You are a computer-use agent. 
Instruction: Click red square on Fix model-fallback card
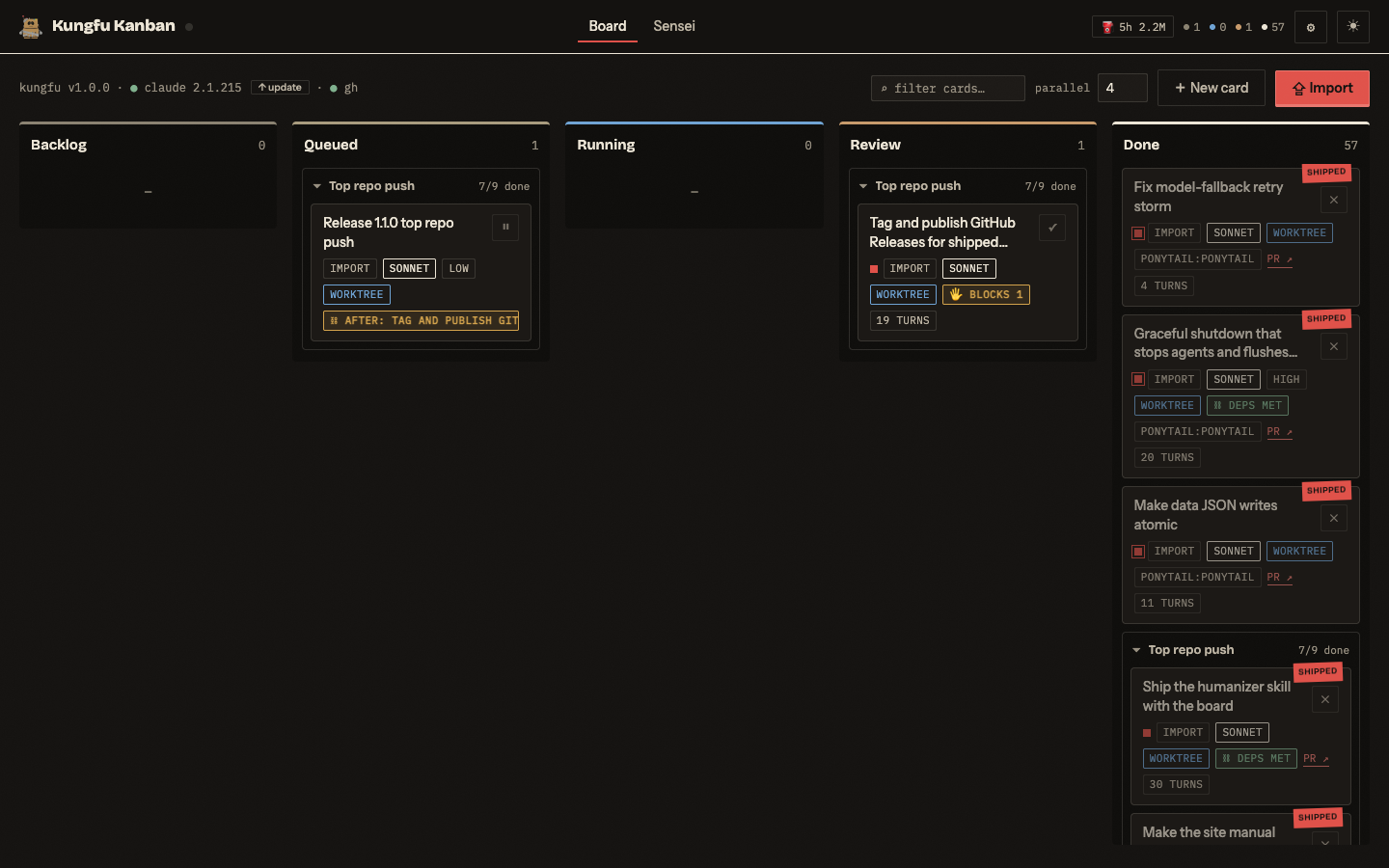pos(1138,233)
